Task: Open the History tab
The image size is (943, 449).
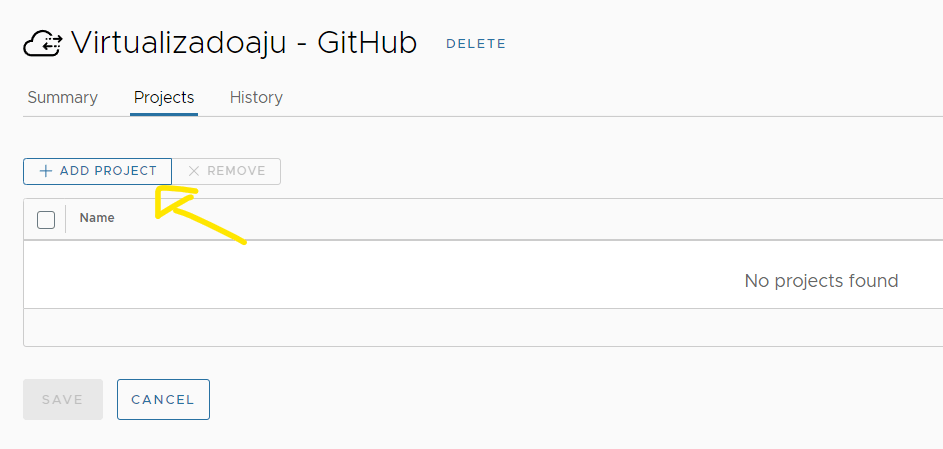Action: click(x=256, y=98)
